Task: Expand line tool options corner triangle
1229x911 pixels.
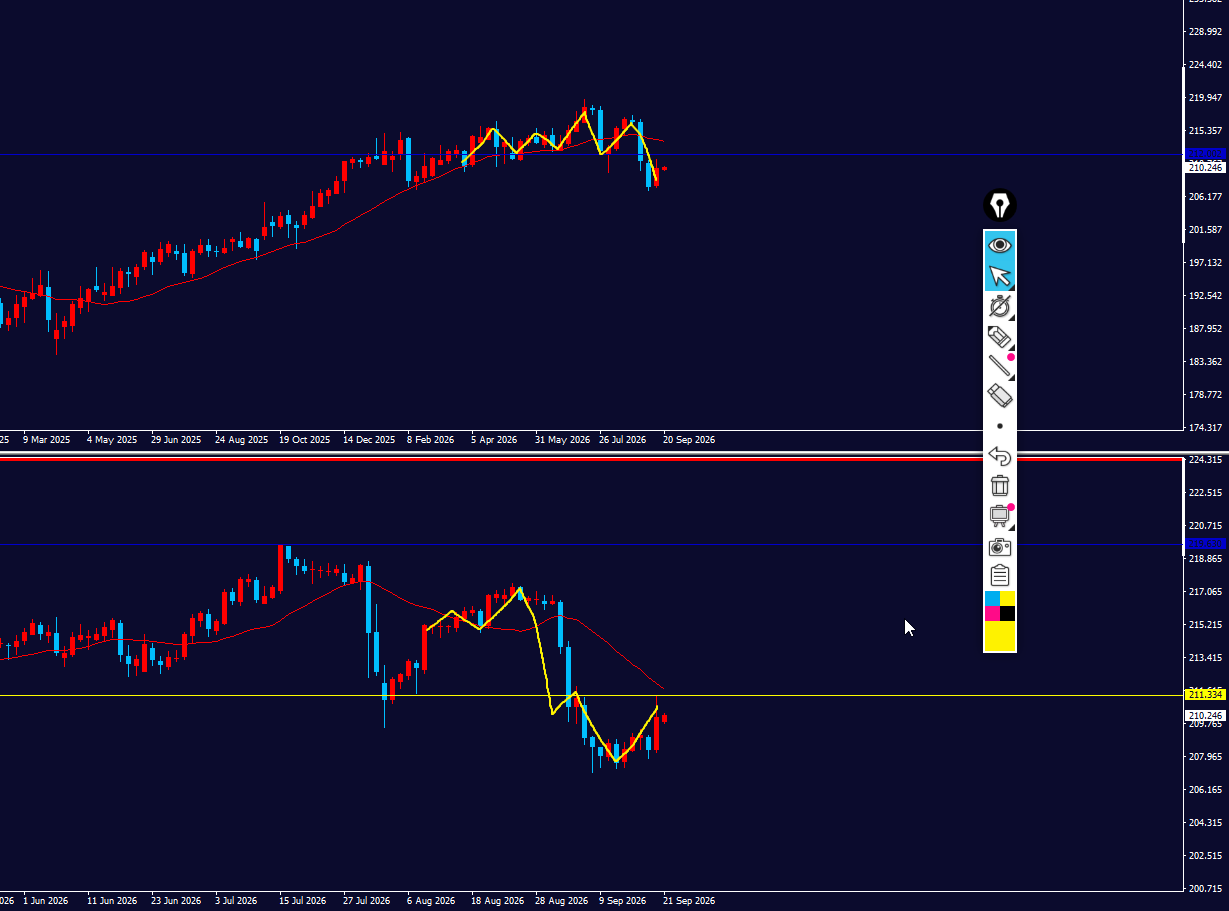Action: click(x=1011, y=377)
